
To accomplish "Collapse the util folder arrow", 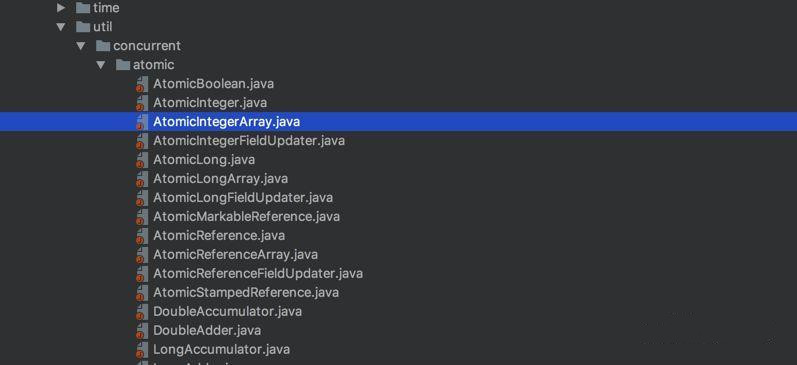I will click(61, 27).
